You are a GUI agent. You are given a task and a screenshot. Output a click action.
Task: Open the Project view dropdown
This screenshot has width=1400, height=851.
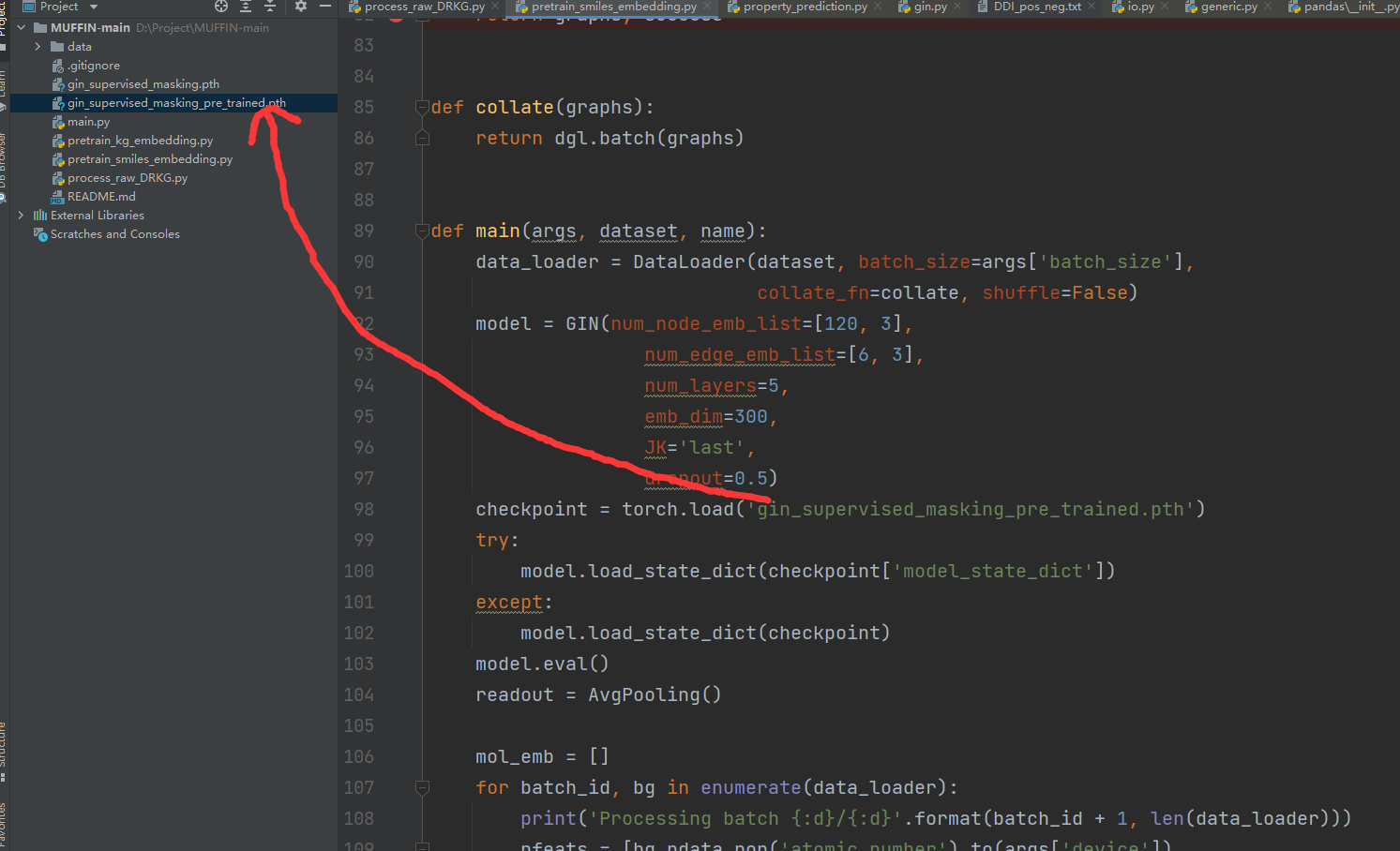pyautogui.click(x=92, y=7)
